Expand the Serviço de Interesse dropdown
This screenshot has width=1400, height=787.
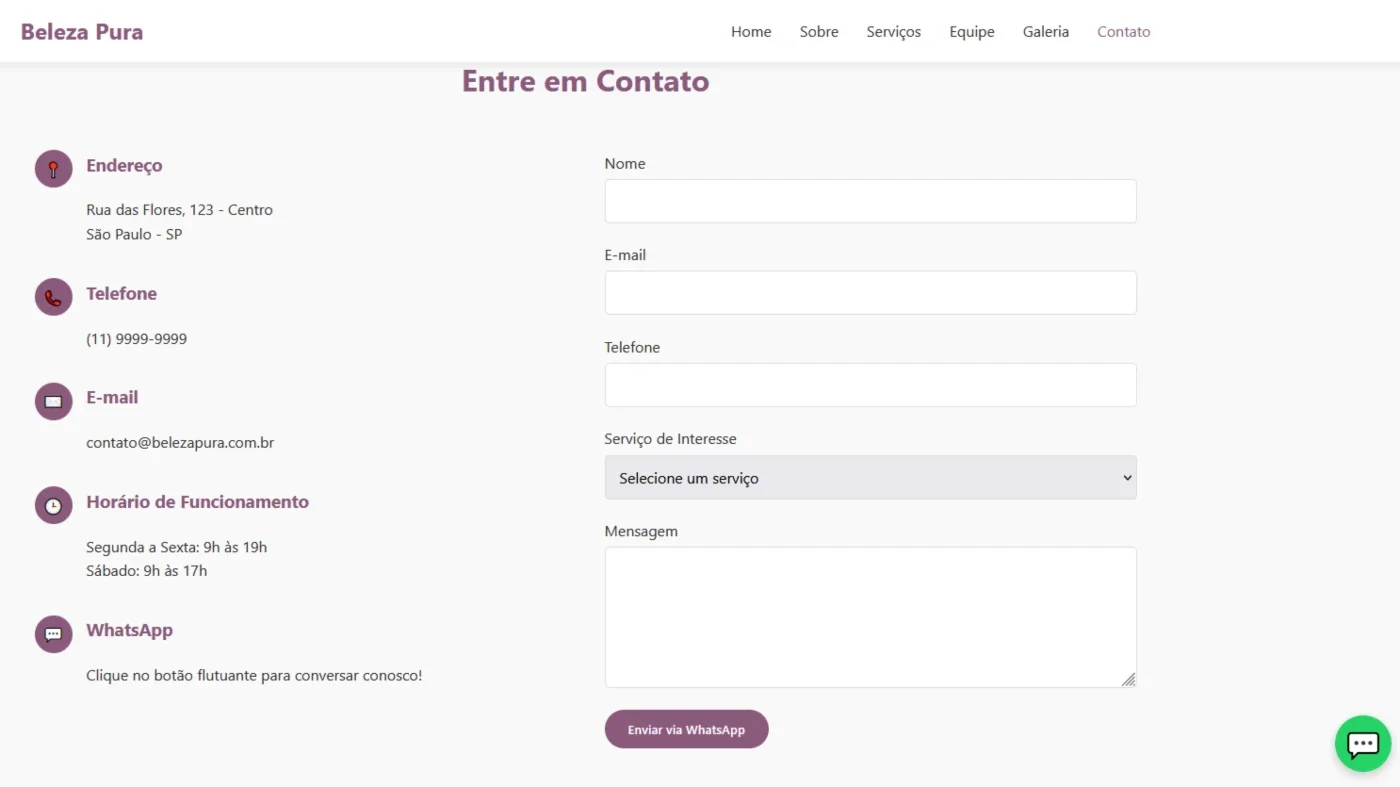[870, 478]
